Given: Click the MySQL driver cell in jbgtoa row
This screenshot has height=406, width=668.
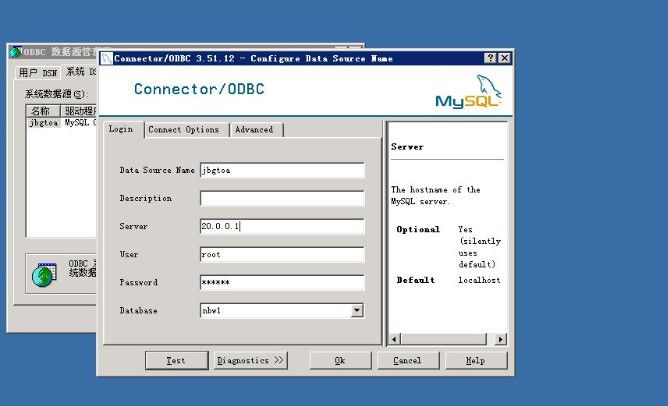Looking at the screenshot, I should point(80,123).
